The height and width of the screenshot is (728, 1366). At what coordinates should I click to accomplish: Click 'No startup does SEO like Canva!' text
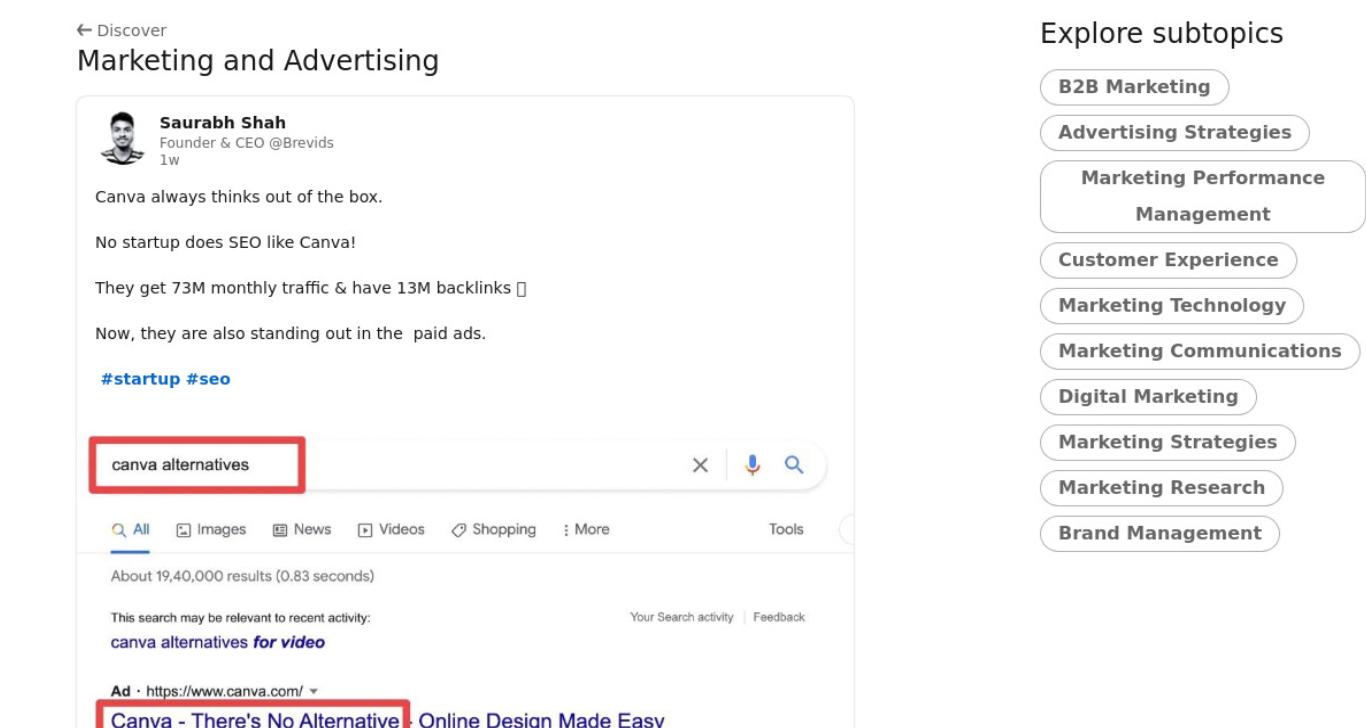[225, 242]
